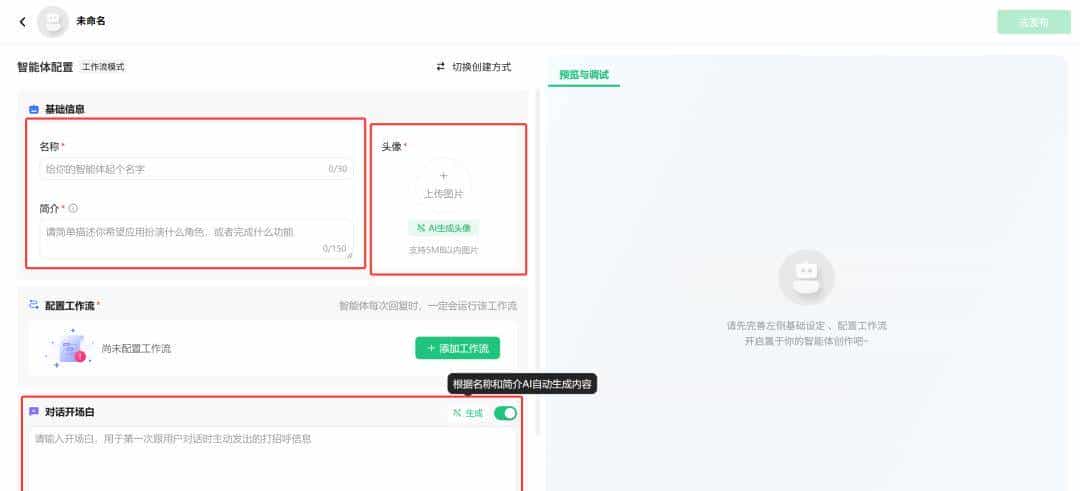1080x491 pixels.
Task: Click the 去发布 publish button
Action: (1033, 22)
